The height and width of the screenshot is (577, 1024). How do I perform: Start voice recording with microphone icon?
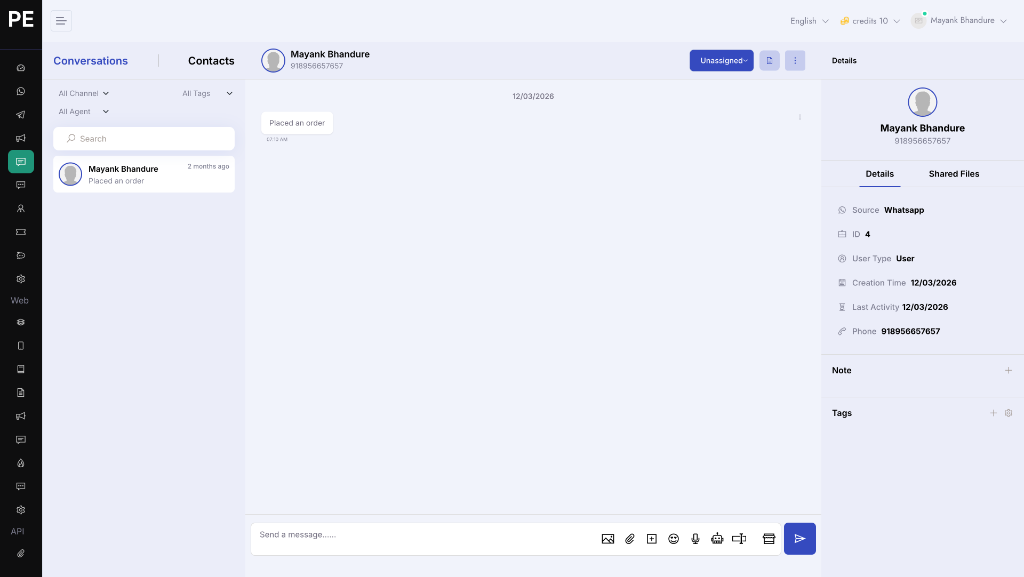click(x=695, y=538)
